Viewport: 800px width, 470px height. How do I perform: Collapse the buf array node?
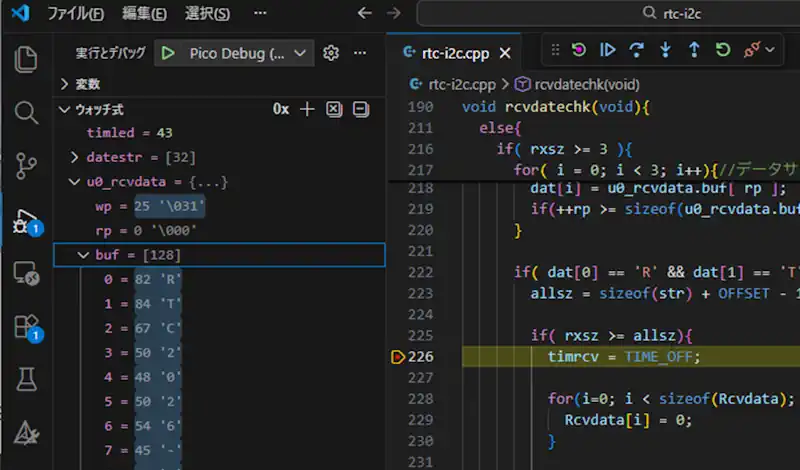pyautogui.click(x=84, y=255)
